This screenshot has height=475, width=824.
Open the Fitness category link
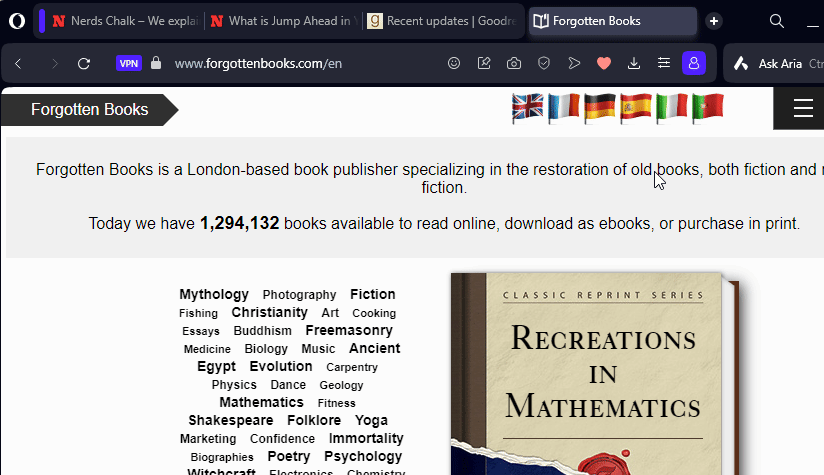pos(337,403)
